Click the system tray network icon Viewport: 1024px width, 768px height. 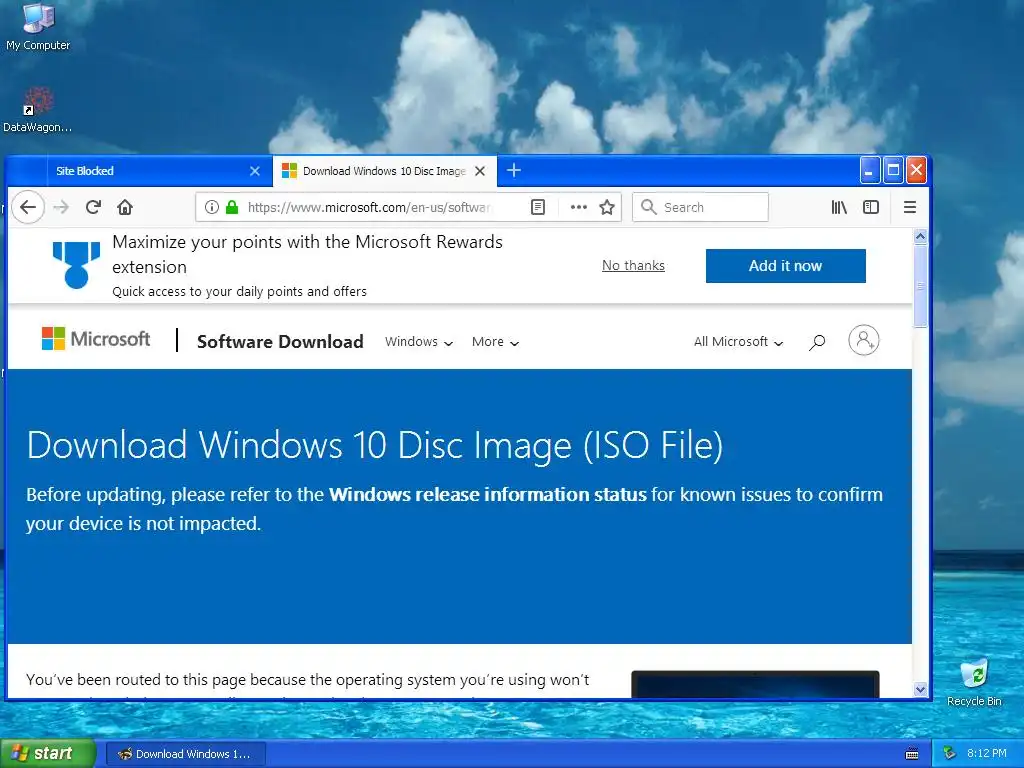pos(950,754)
